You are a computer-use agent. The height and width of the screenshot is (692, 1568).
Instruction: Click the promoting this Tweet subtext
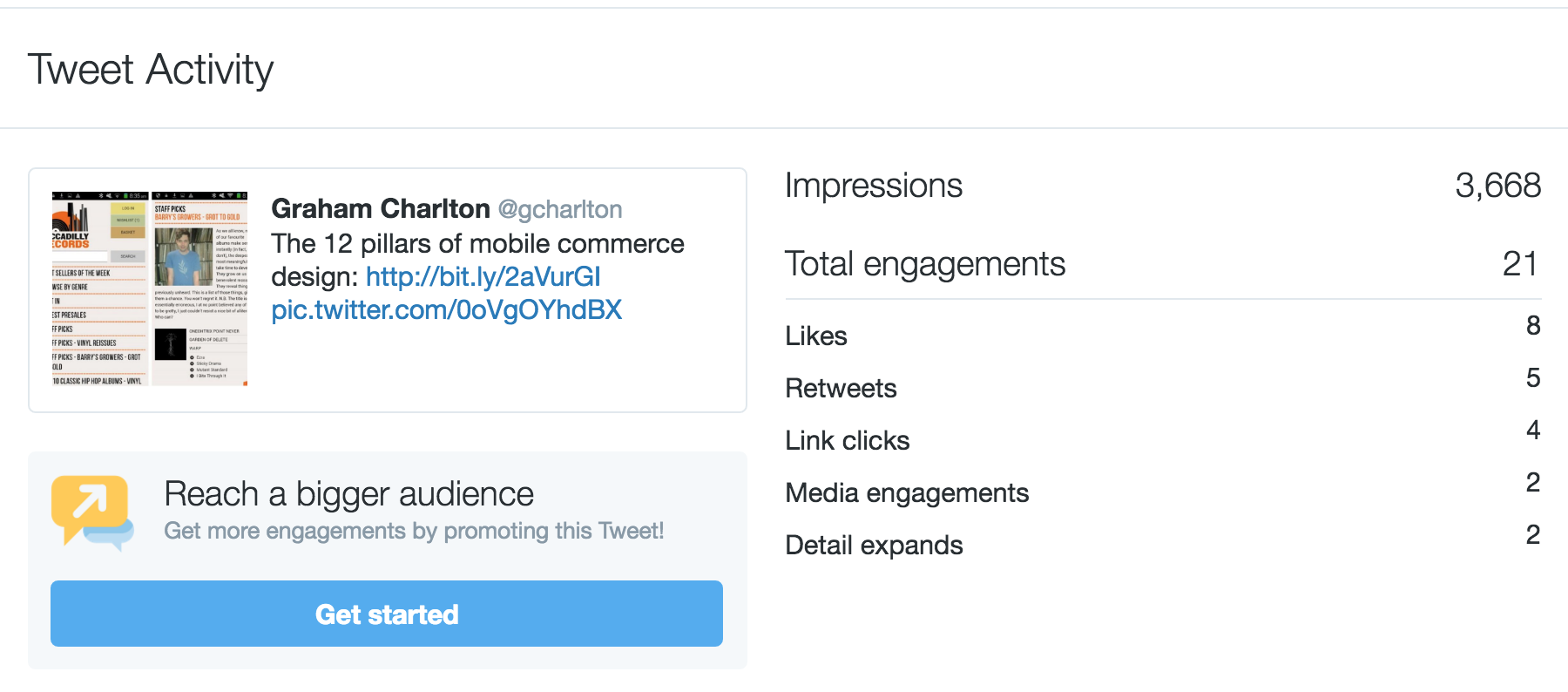click(x=414, y=531)
